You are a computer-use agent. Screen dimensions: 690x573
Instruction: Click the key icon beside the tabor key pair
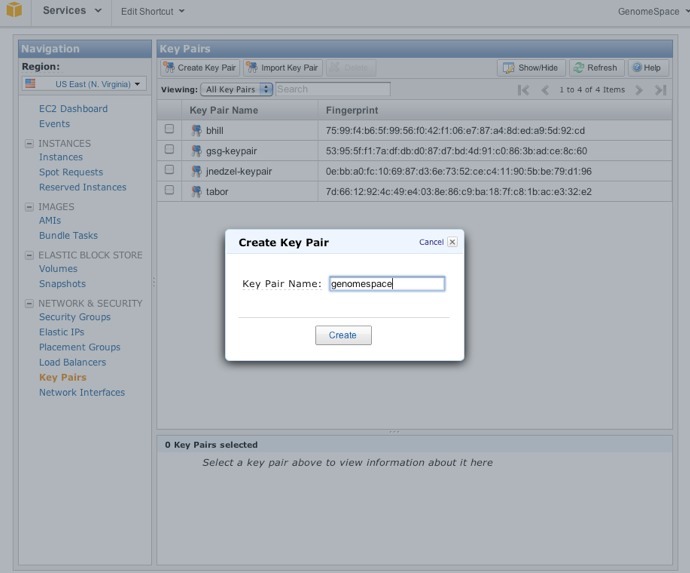pyautogui.click(x=197, y=191)
